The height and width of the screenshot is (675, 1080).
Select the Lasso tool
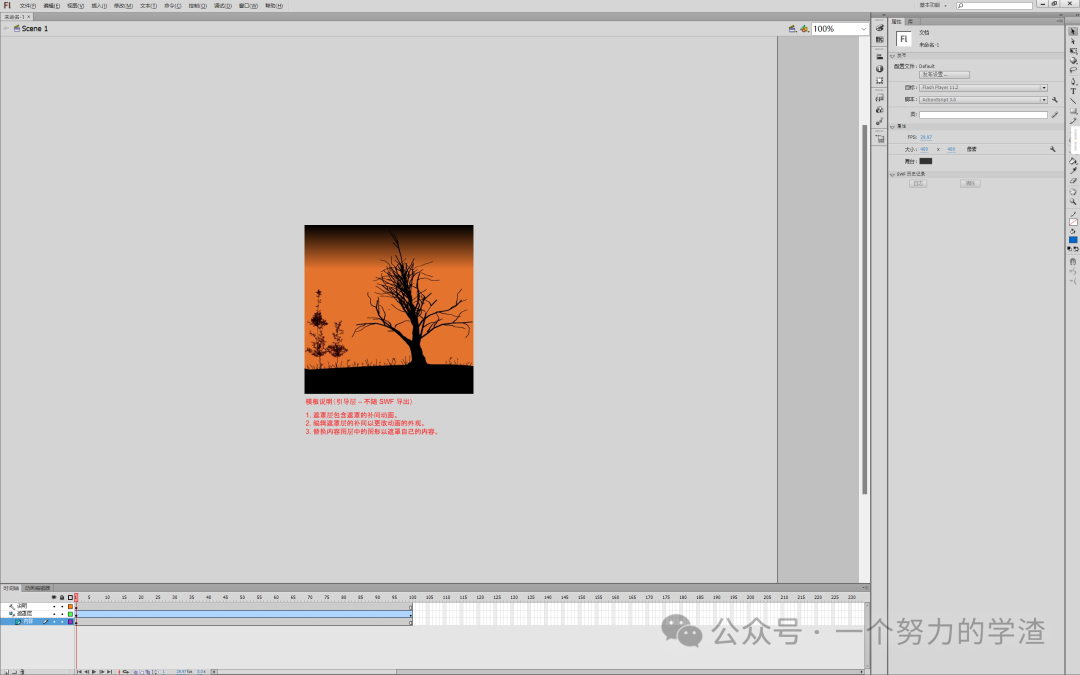point(1072,70)
